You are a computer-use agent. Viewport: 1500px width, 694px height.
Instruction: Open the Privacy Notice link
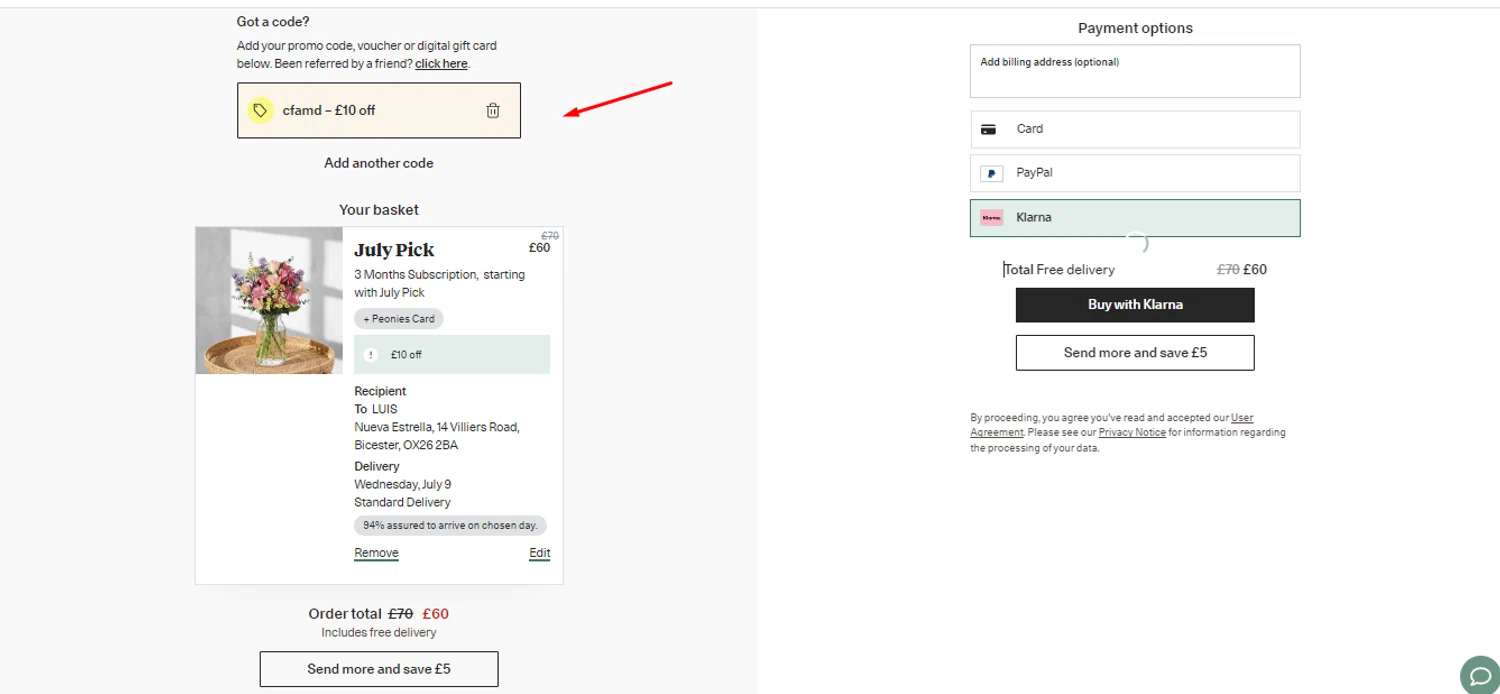pos(1131,433)
